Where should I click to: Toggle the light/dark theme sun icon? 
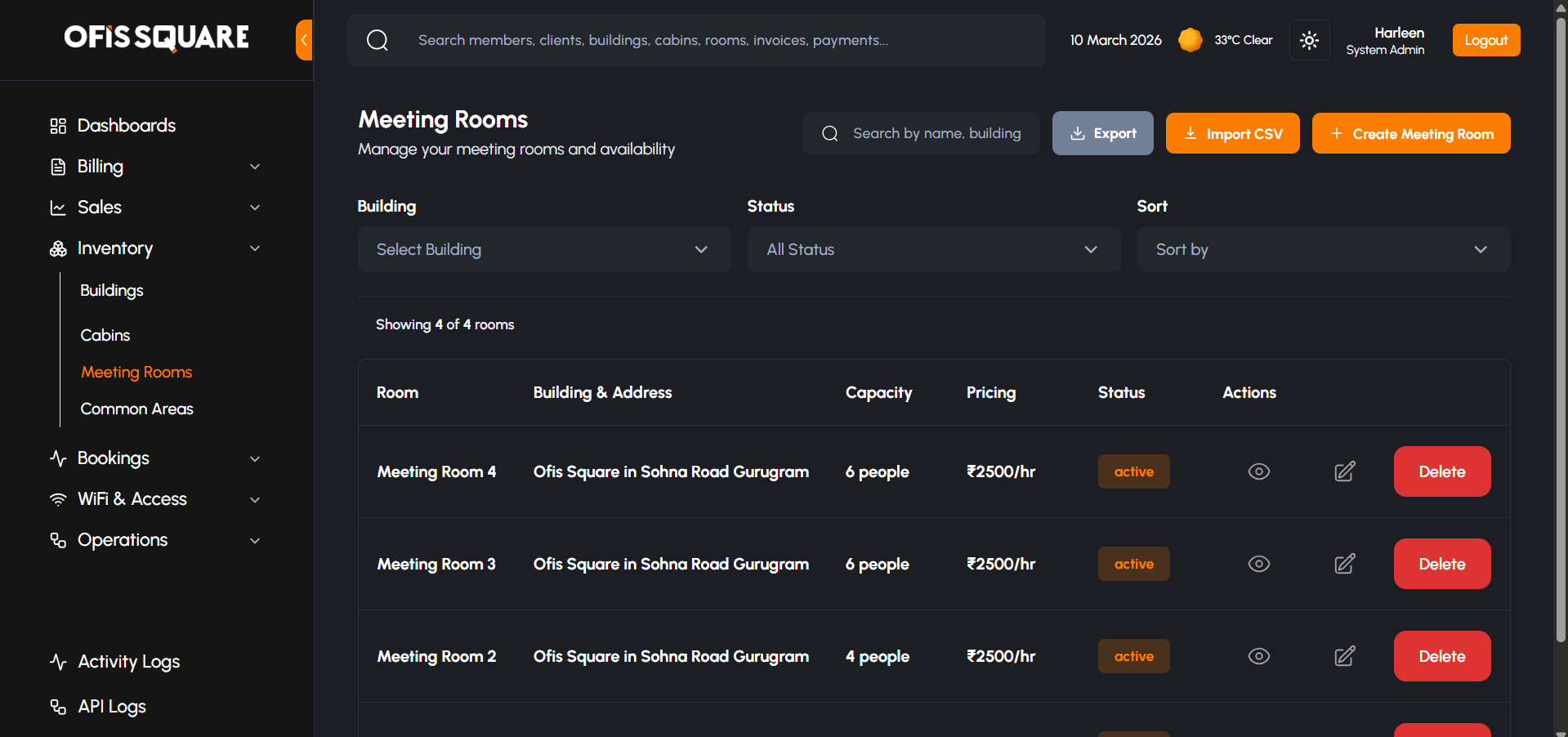tap(1309, 40)
